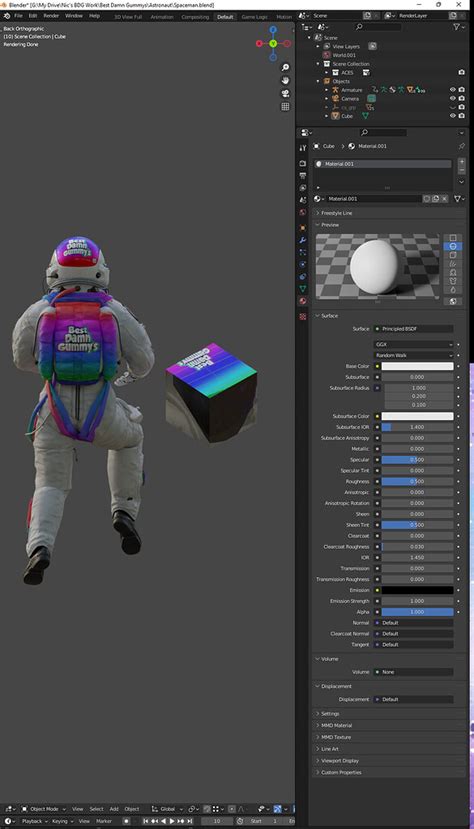474x829 pixels.
Task: Open the View Layer properties tab icon
Action: pyautogui.click(x=303, y=188)
